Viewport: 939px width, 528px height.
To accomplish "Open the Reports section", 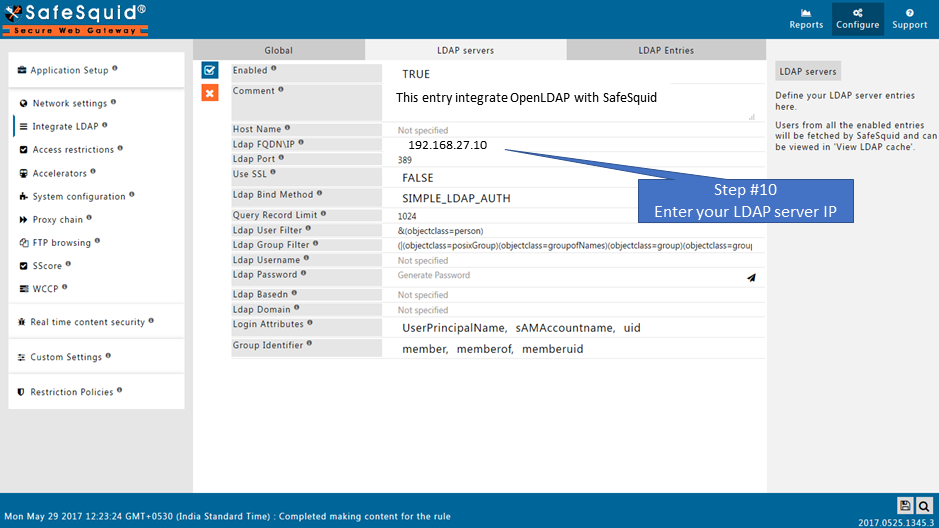I will (x=806, y=19).
